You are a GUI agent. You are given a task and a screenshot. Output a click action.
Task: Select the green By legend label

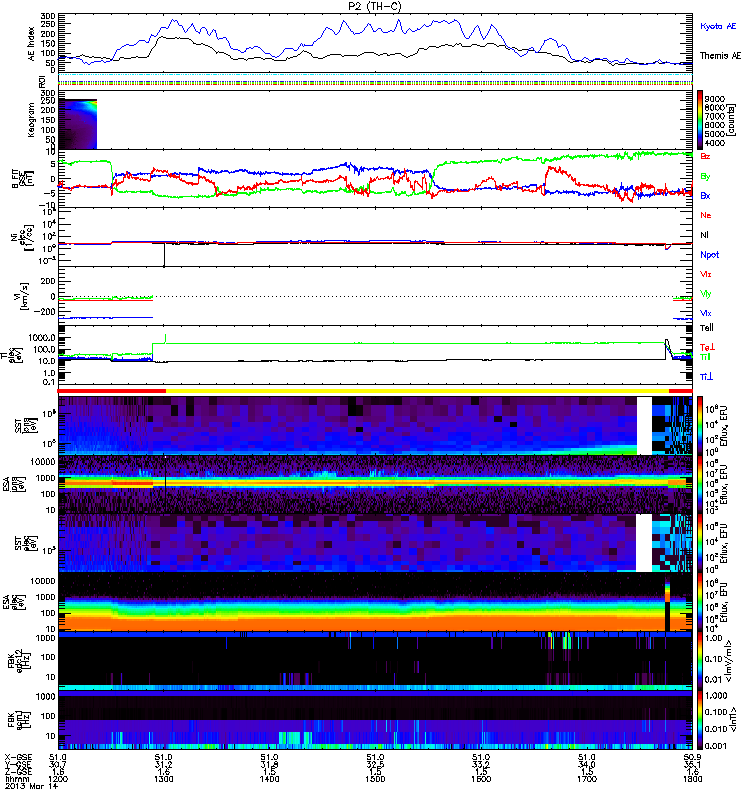705,177
